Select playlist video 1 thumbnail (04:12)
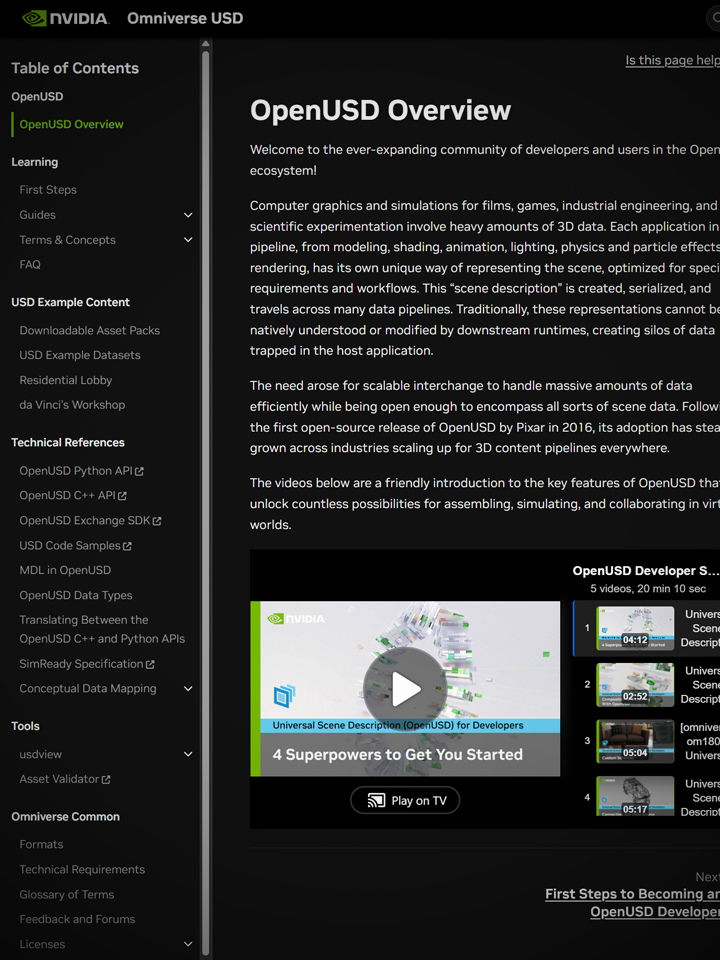The image size is (720, 960). pyautogui.click(x=635, y=628)
